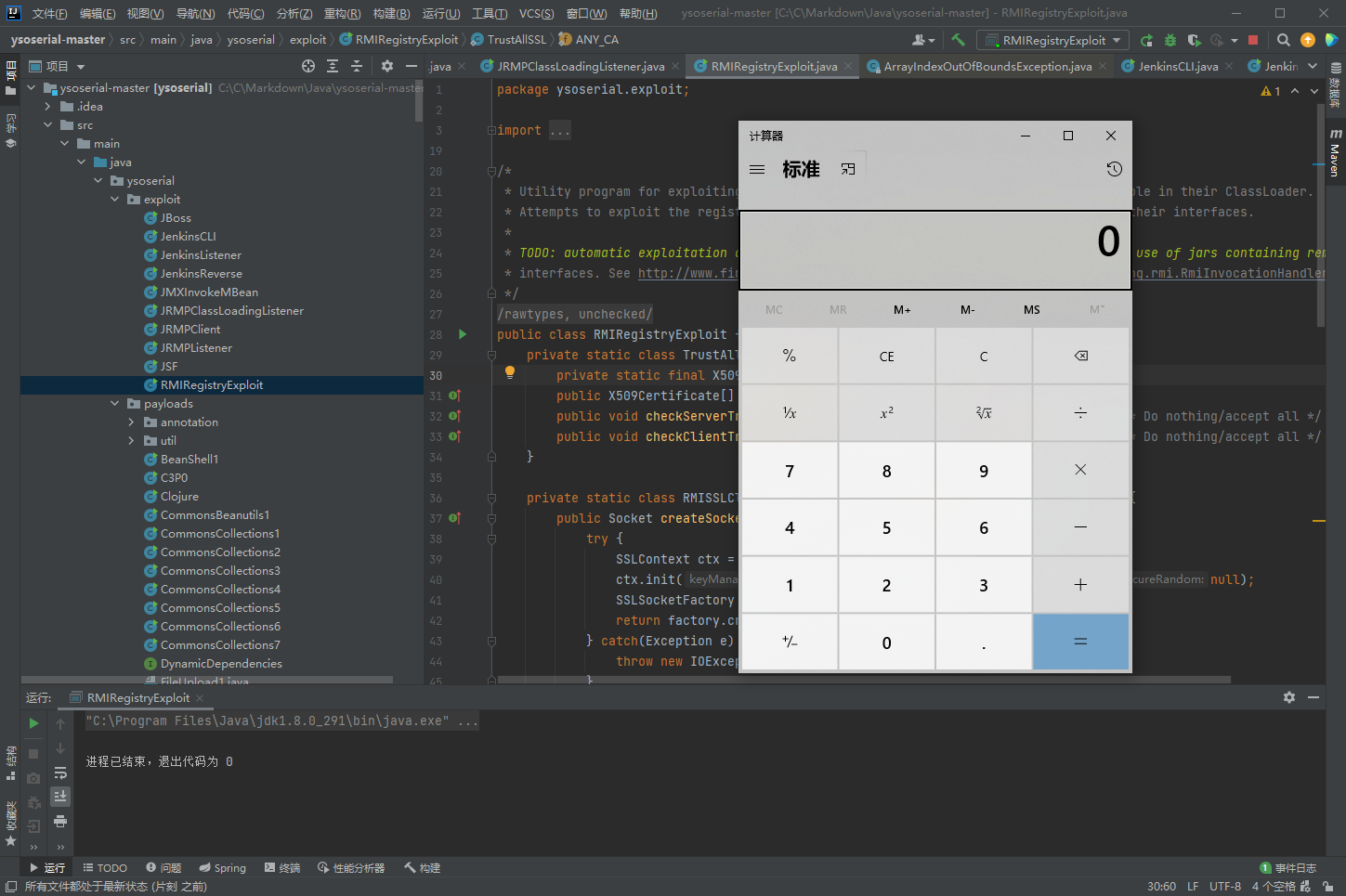Image resolution: width=1346 pixels, height=896 pixels.
Task: Select JenkinsListener in project tree
Action: [x=201, y=255]
